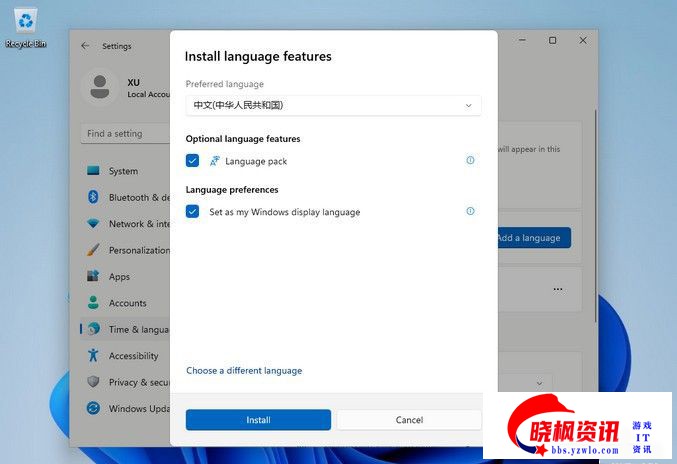Click the Settings back arrow
Viewport: 677px width, 464px height.
coord(85,46)
